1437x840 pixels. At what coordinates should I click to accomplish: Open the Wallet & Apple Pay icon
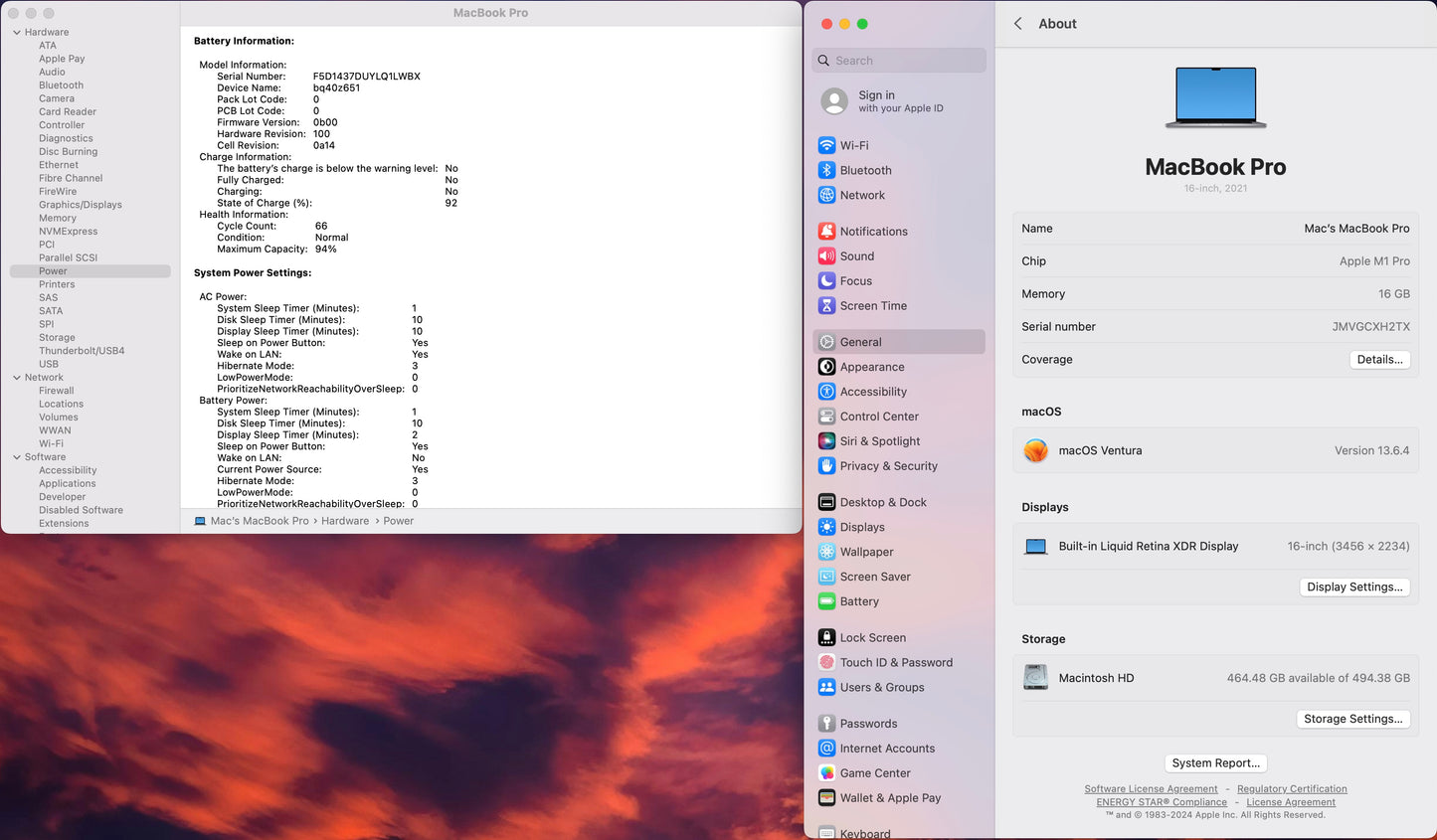(826, 797)
